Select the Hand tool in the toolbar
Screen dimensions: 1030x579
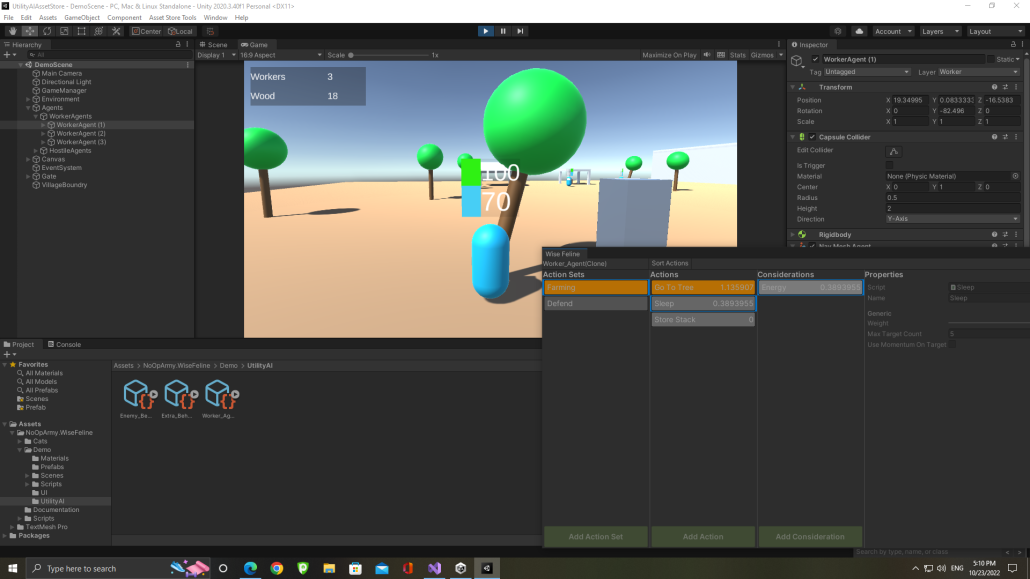[x=13, y=31]
